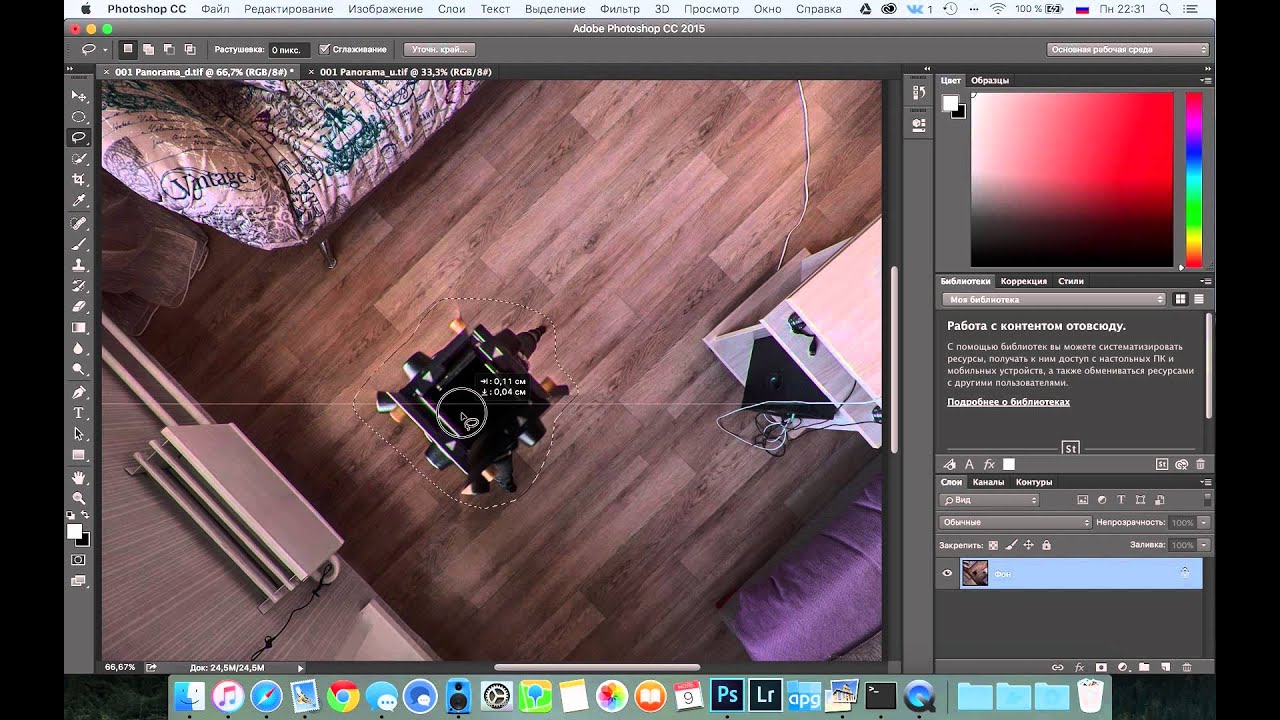This screenshot has height=720, width=1280.
Task: Select the Horizontal Type tool
Action: 79,413
